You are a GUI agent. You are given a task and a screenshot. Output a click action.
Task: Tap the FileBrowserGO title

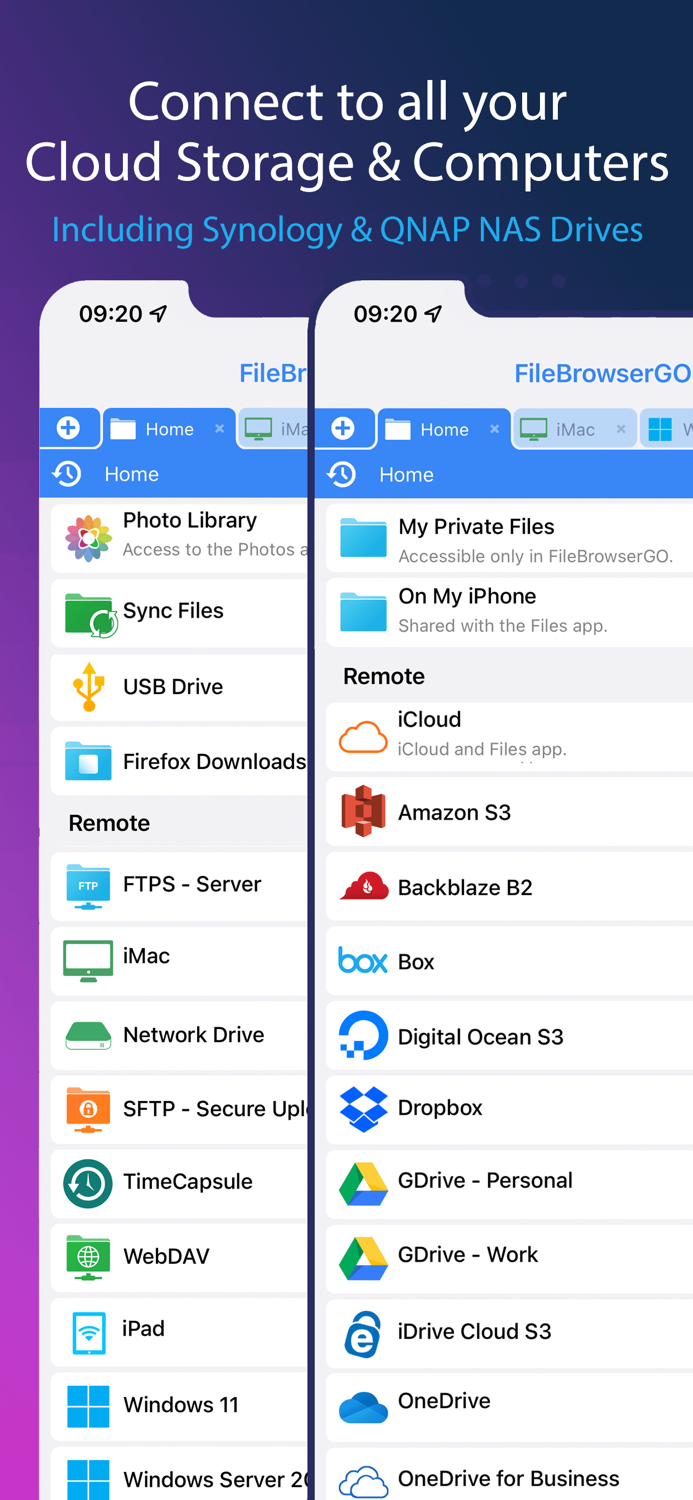click(x=602, y=374)
